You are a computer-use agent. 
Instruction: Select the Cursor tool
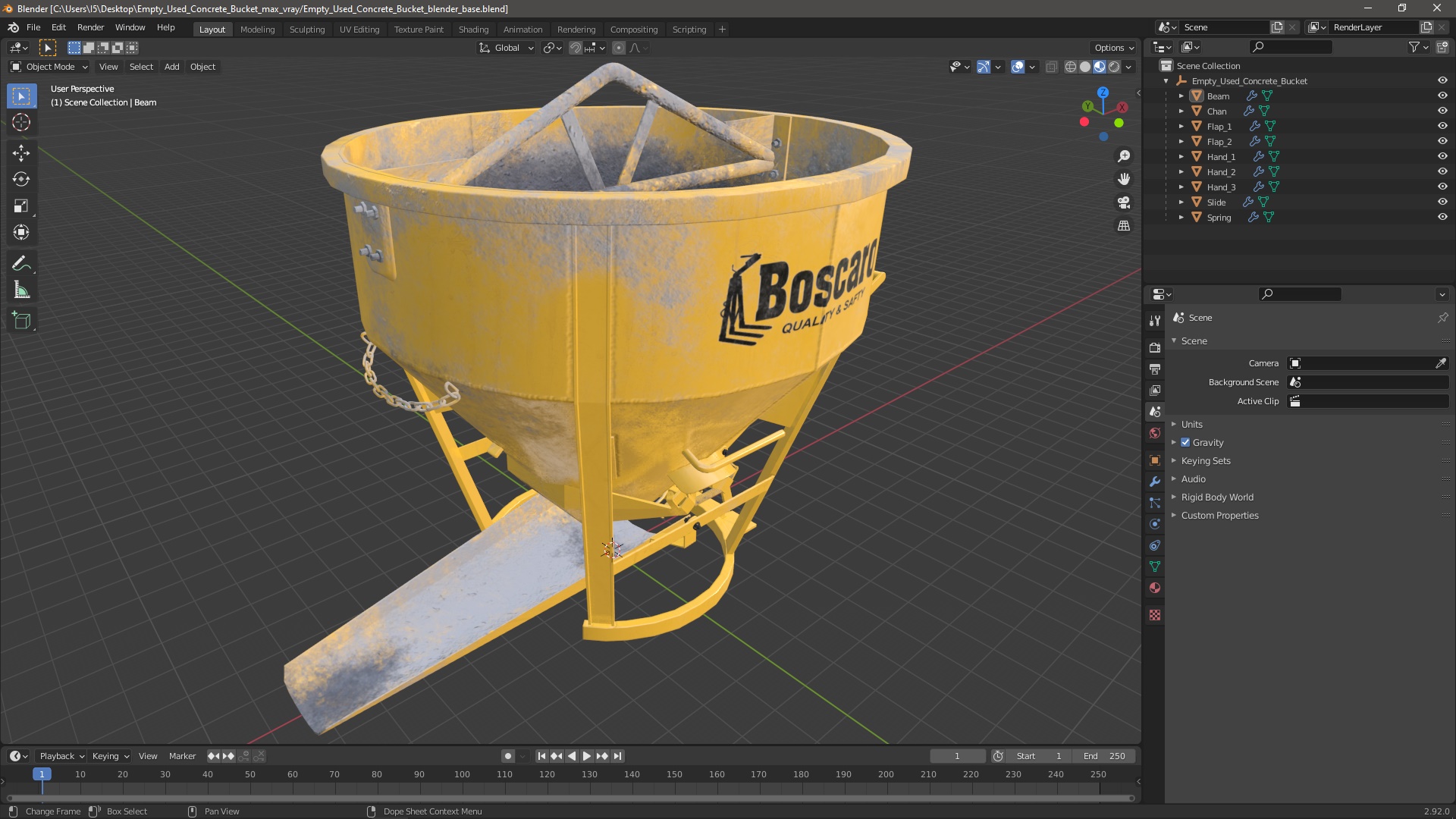[21, 122]
